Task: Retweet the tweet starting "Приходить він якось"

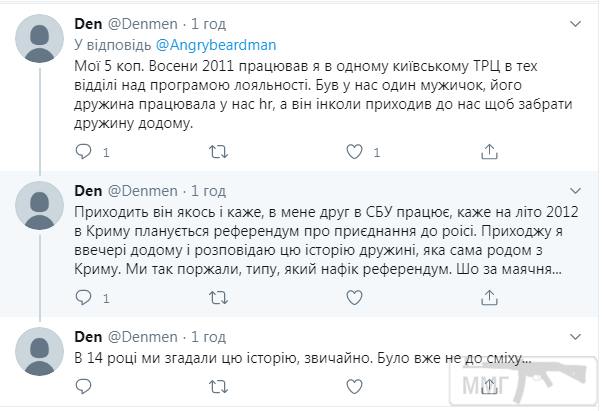Action: 217,296
